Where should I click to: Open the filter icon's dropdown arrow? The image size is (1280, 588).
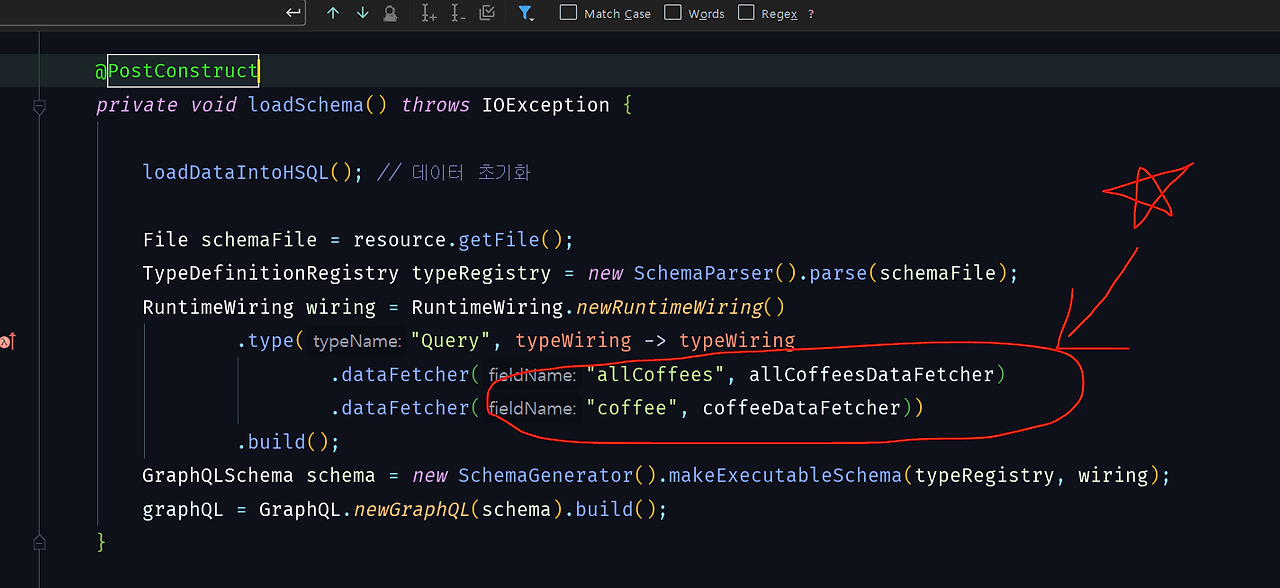tap(534, 18)
